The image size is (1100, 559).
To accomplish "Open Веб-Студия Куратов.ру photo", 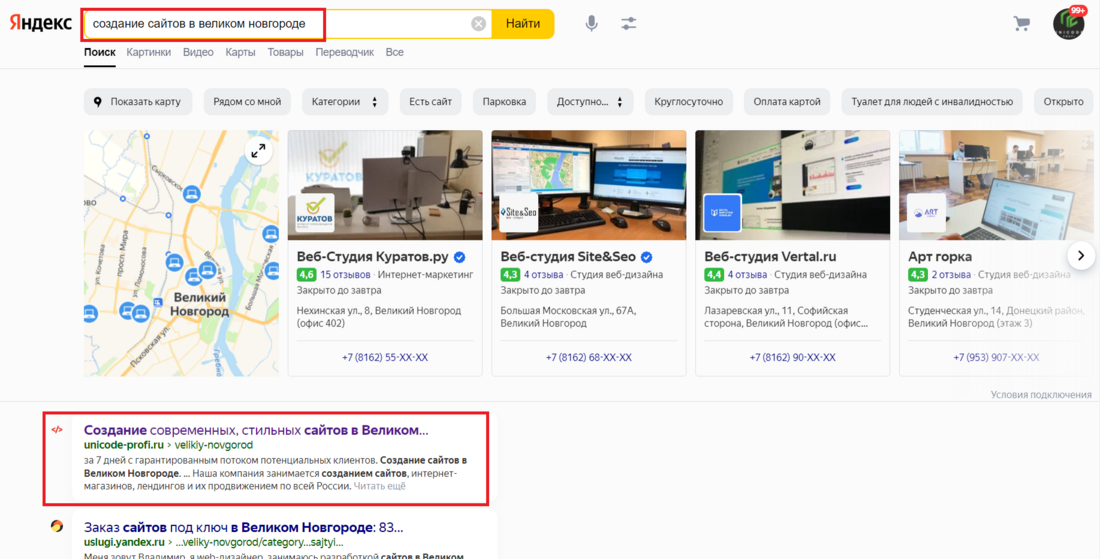I will 385,185.
